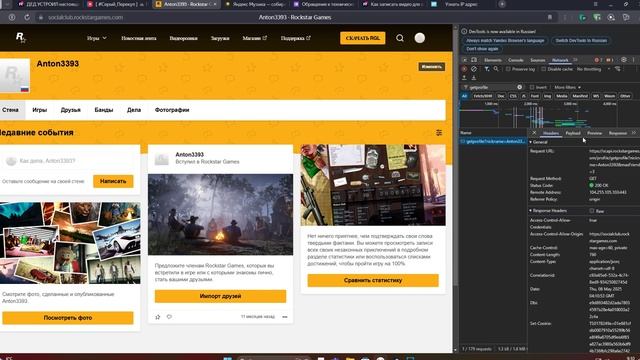The width and height of the screenshot is (640, 360).
Task: Open feed filter settings icon
Action: (x=439, y=133)
